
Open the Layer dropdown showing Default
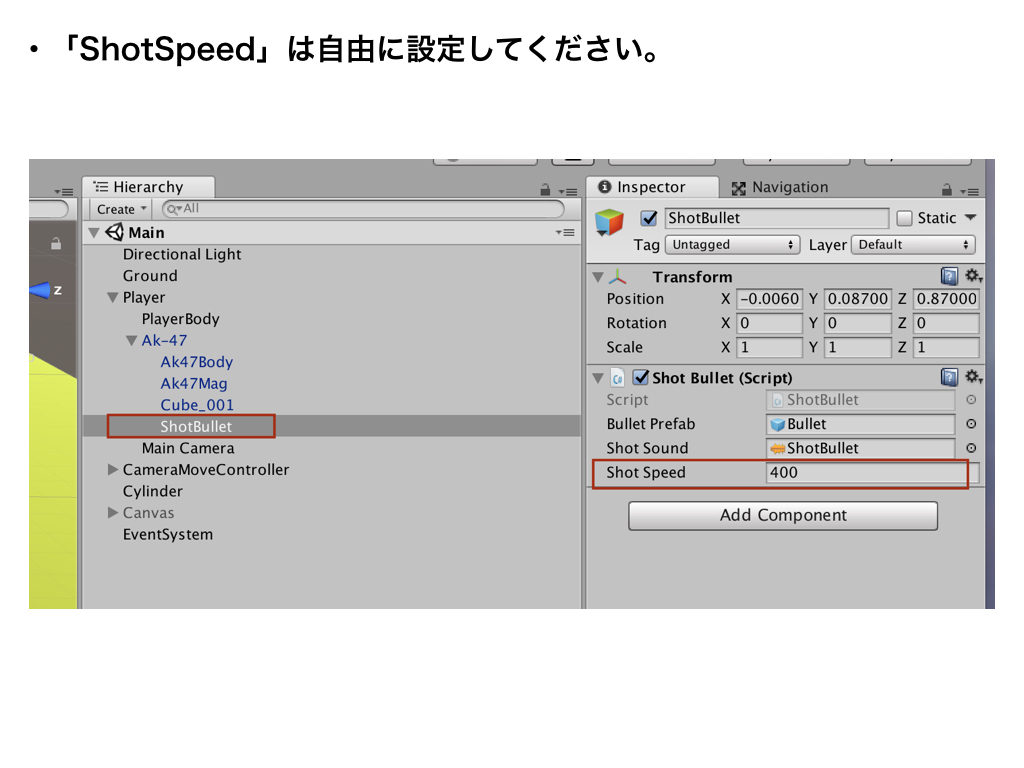point(913,245)
